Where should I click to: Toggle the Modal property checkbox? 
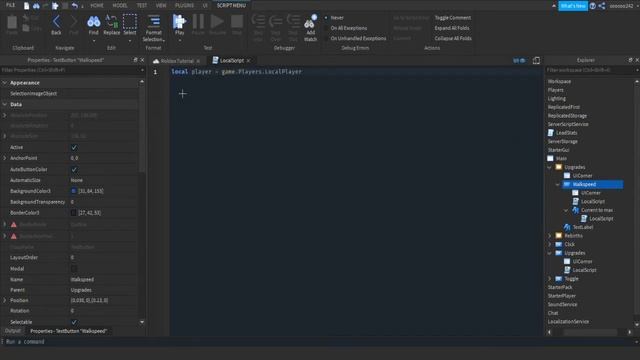point(74,269)
